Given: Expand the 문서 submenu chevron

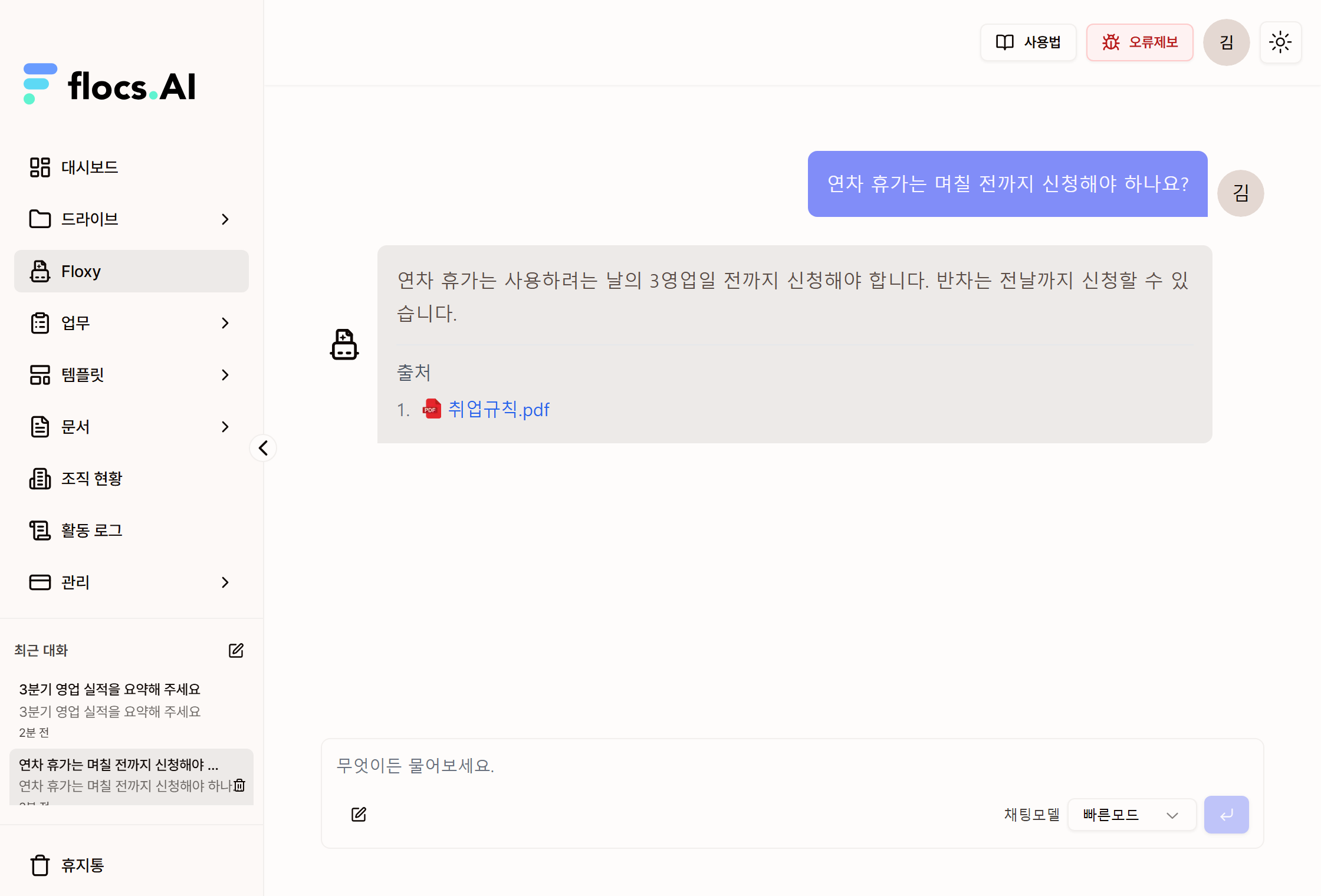Looking at the screenshot, I should click(x=225, y=427).
